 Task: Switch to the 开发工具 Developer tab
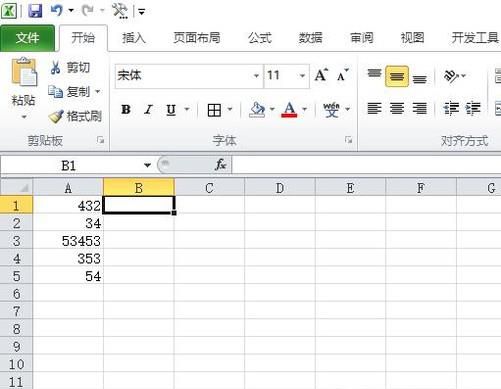click(x=475, y=38)
